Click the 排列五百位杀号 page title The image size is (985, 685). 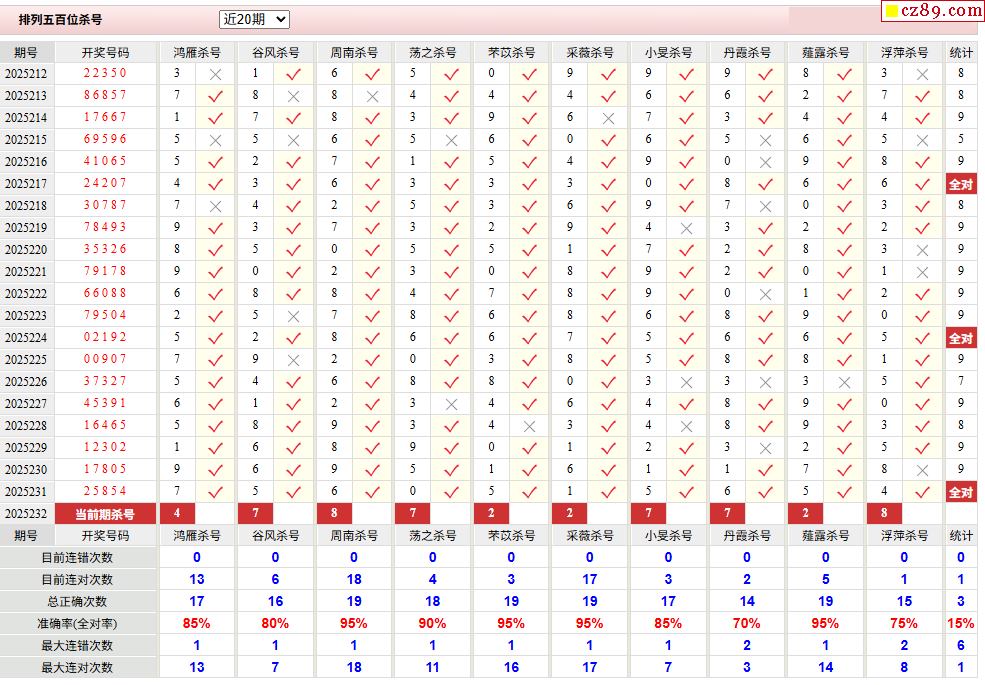click(x=60, y=19)
